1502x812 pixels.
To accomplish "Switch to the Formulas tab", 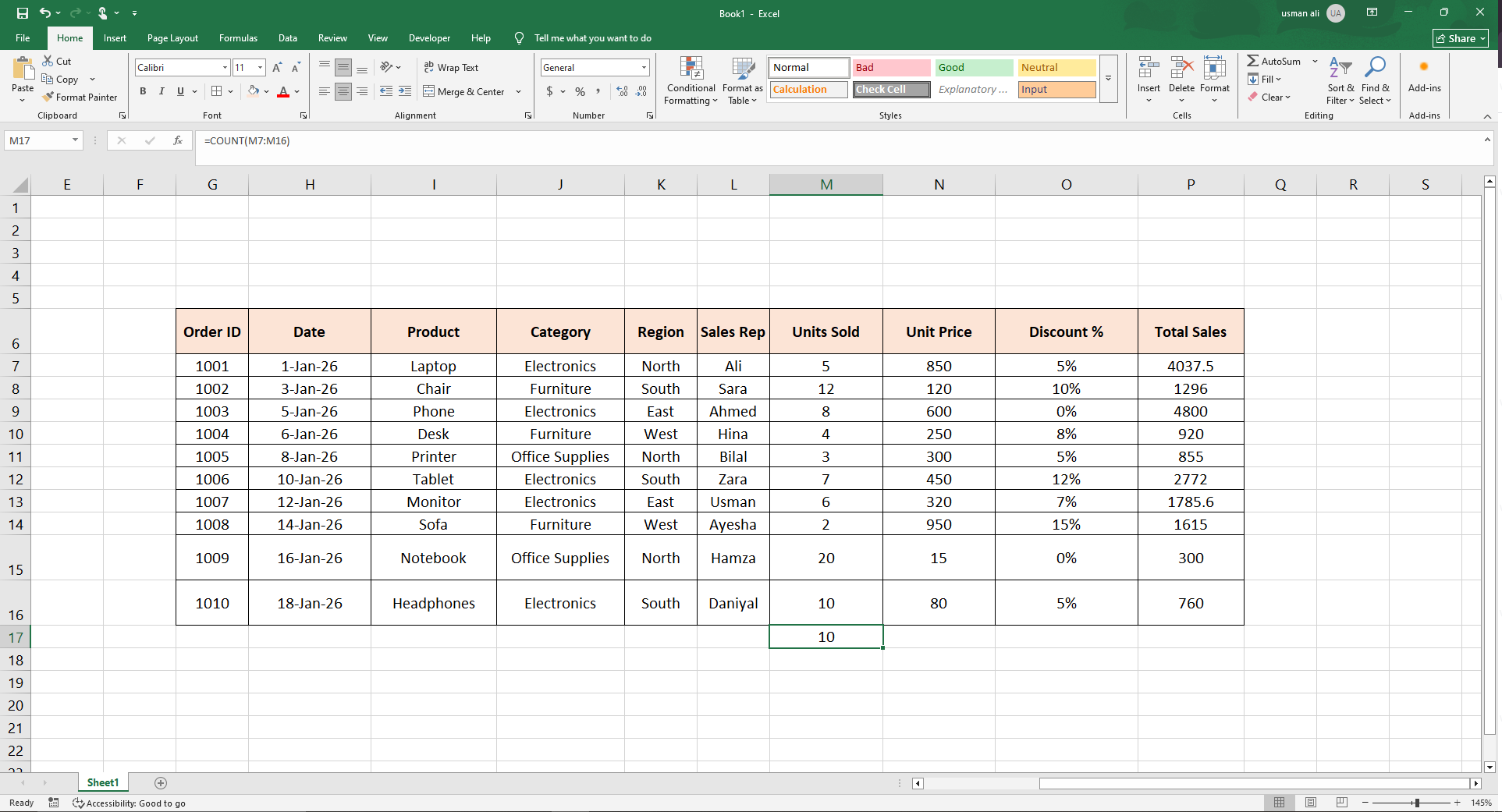I will point(238,38).
